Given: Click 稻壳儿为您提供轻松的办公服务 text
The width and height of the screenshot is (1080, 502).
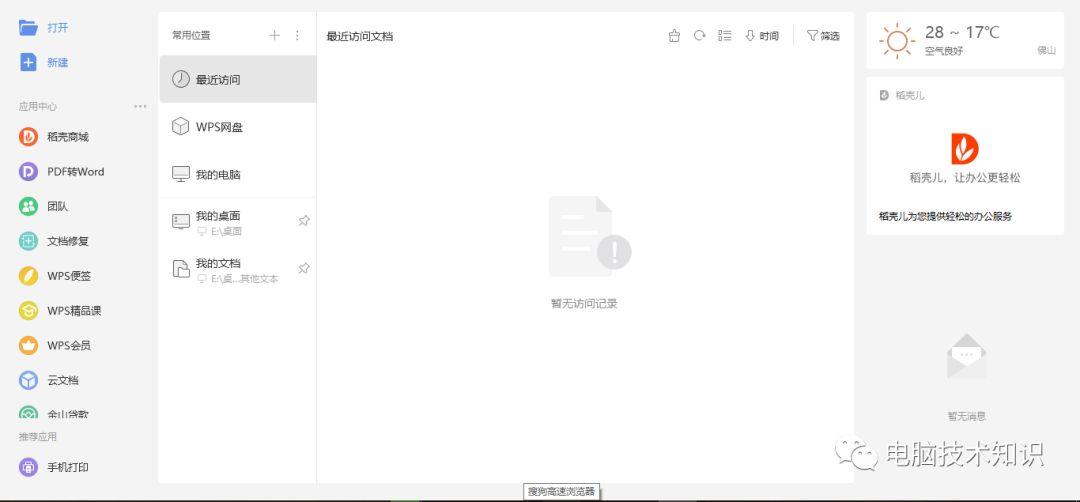Looking at the screenshot, I should coord(946,216).
